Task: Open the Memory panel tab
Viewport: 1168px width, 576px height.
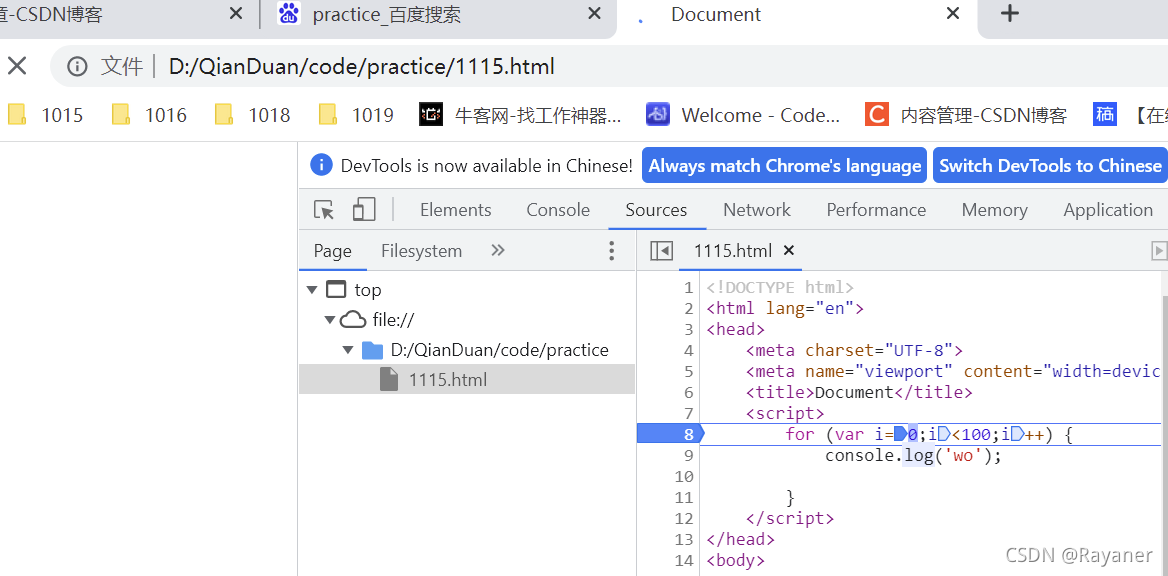Action: [x=994, y=210]
